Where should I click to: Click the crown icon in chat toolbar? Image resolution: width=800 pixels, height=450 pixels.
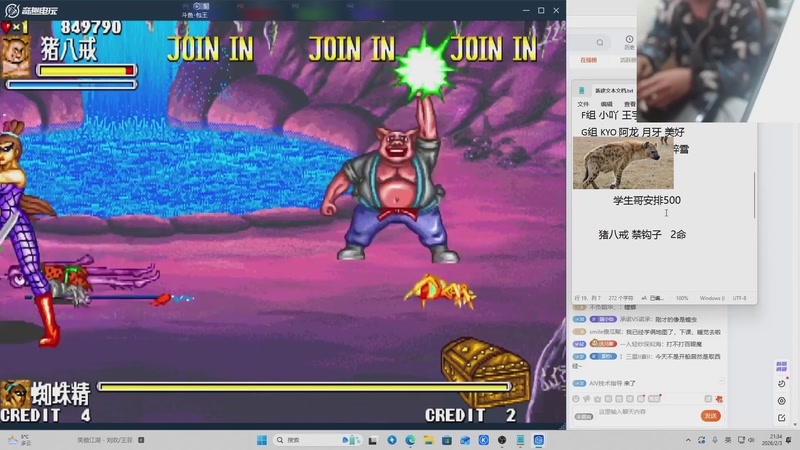click(597, 398)
